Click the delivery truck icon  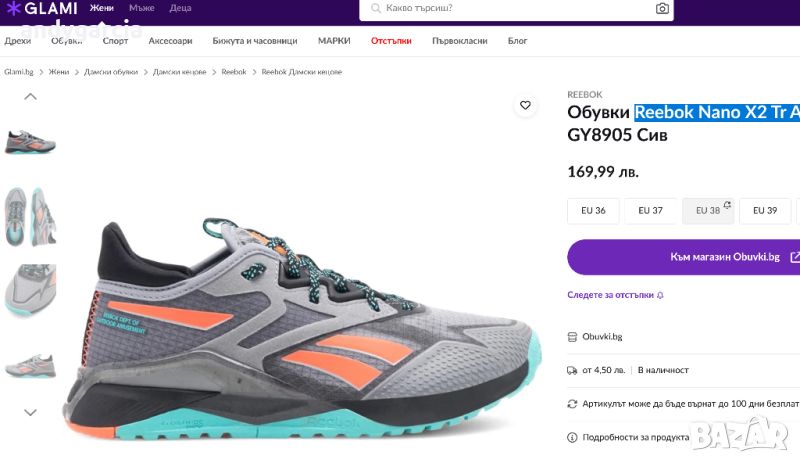(x=572, y=370)
